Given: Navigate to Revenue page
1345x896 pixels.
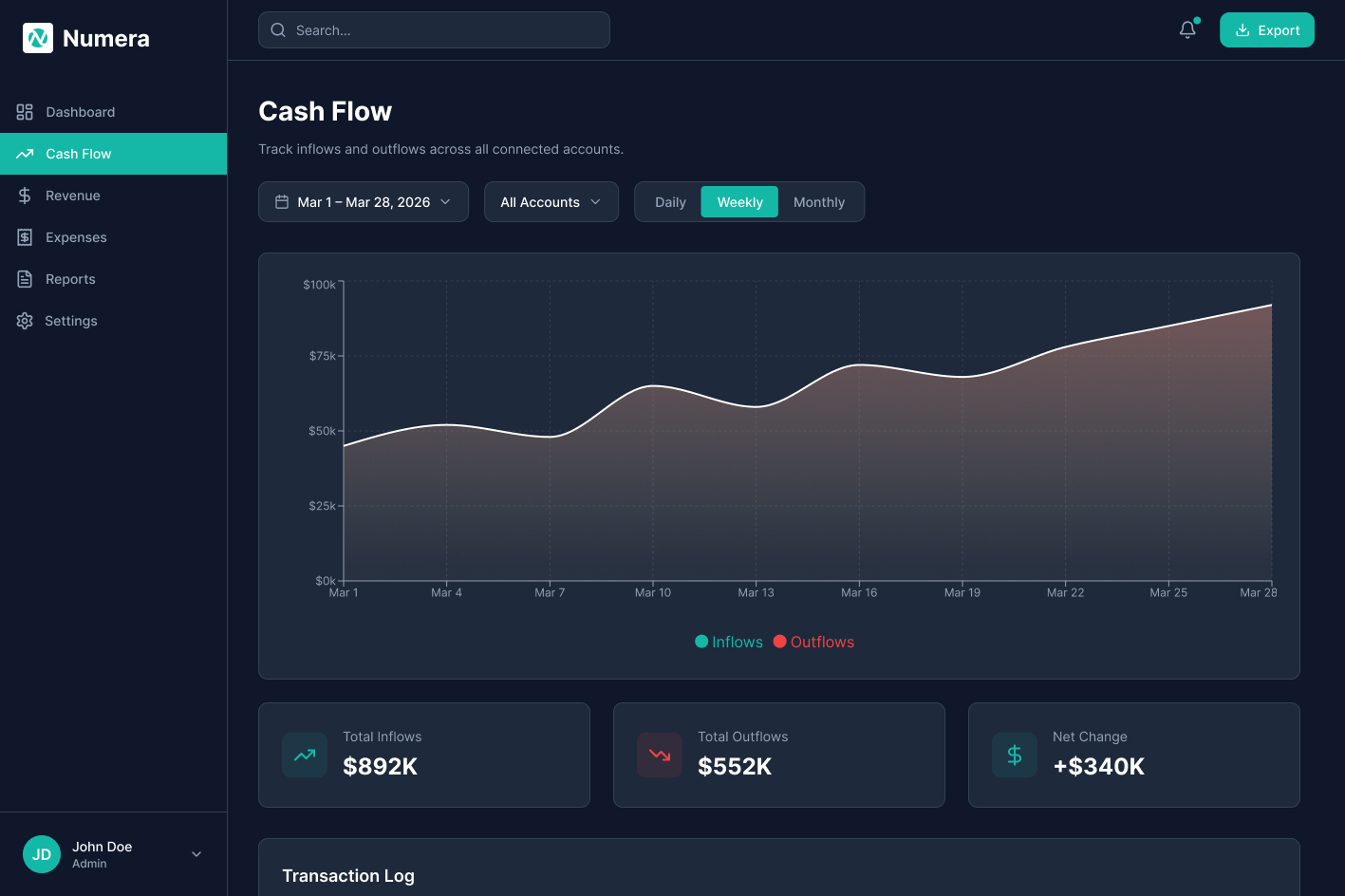Looking at the screenshot, I should click(x=114, y=196).
